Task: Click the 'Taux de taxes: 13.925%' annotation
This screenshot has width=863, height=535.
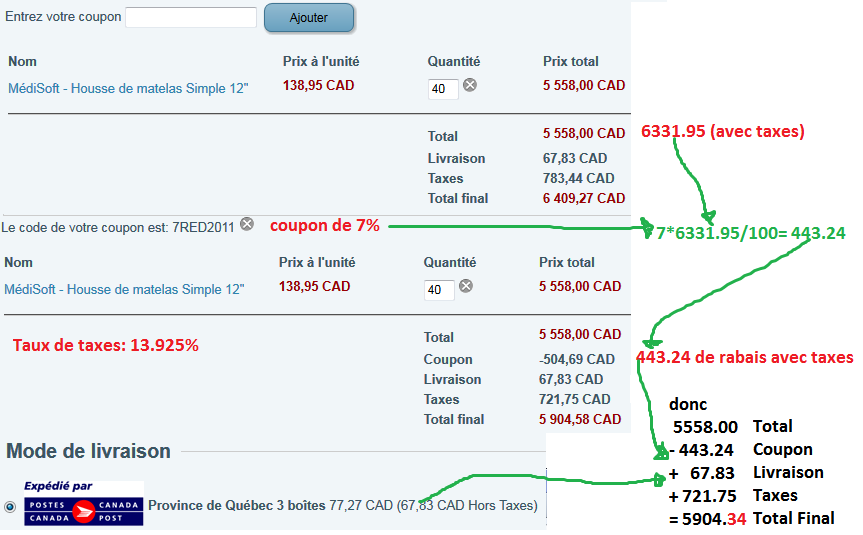Action: tap(106, 346)
